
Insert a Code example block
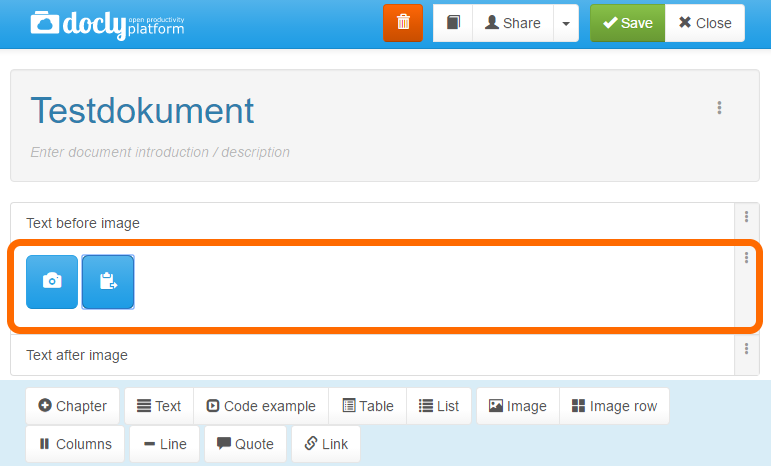261,406
